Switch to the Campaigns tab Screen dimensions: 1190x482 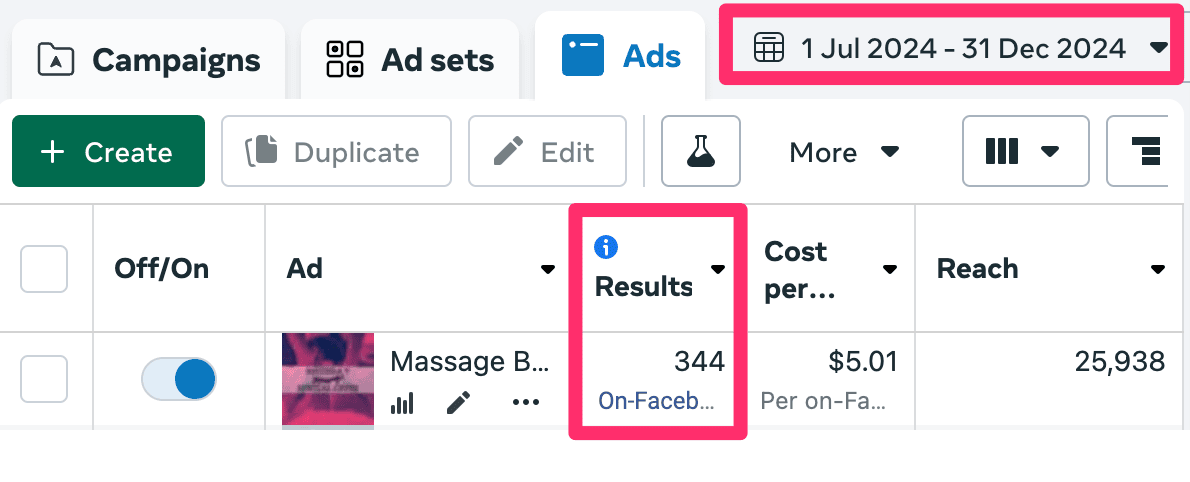pos(148,60)
